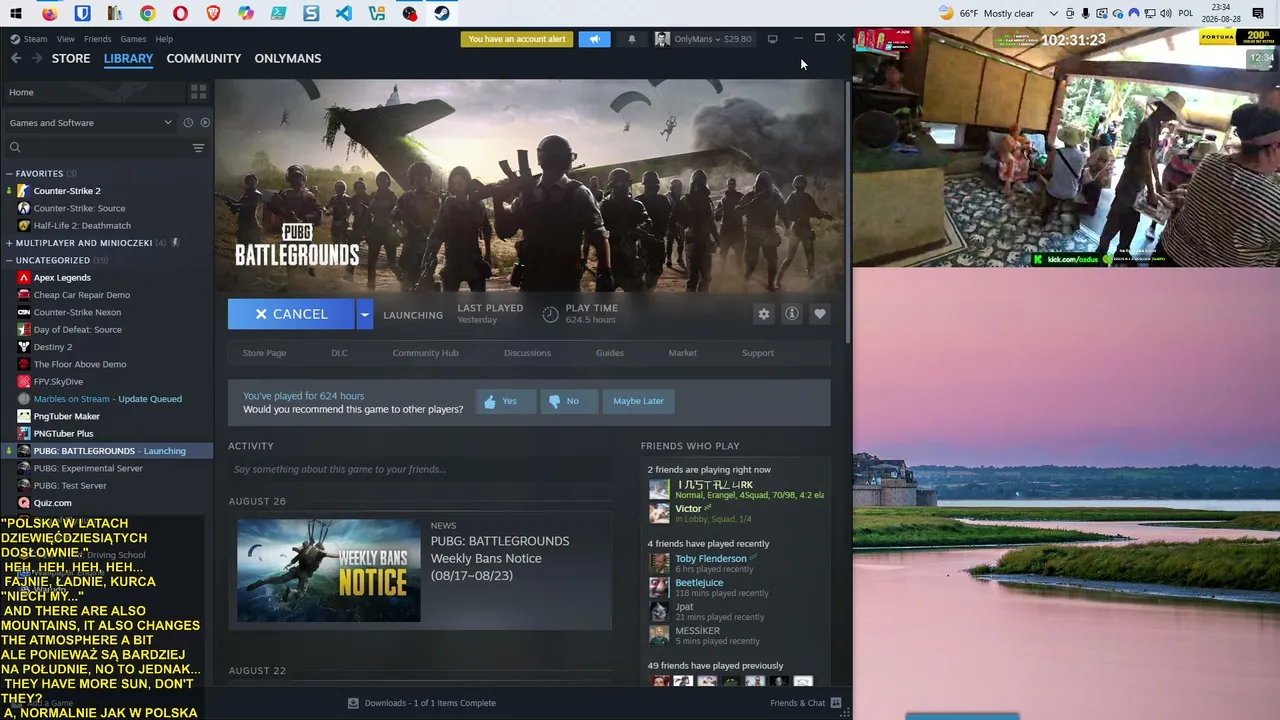Screen dimensions: 1280x720
Task: Open Windows notification center icon
Action: [1258, 13]
